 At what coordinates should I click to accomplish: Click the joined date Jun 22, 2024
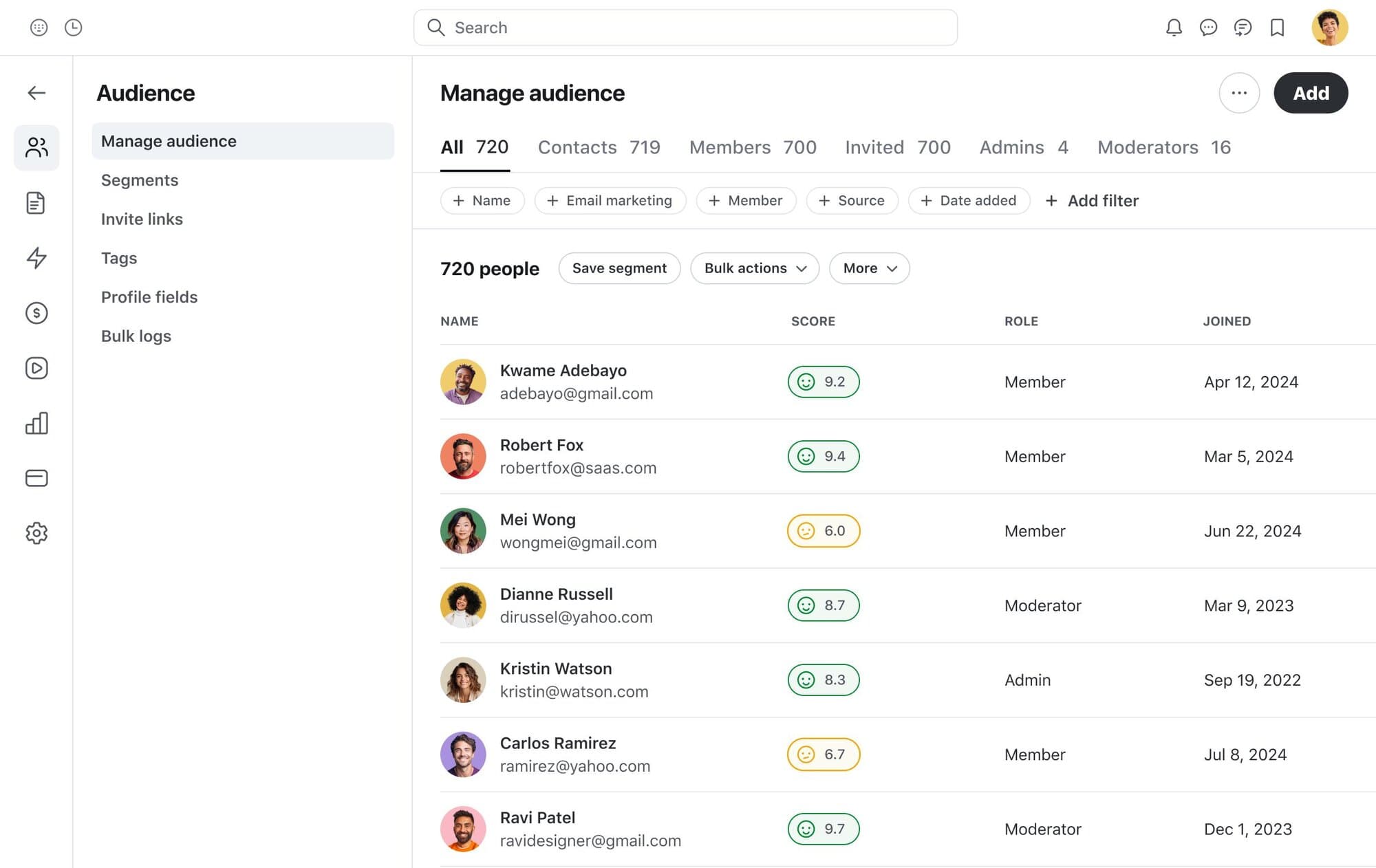tap(1252, 531)
